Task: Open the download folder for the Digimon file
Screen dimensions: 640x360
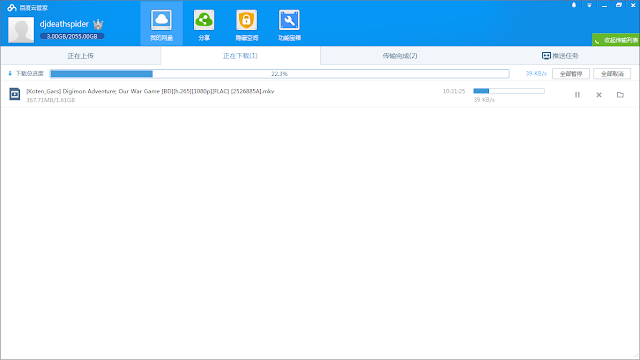Action: click(x=620, y=95)
